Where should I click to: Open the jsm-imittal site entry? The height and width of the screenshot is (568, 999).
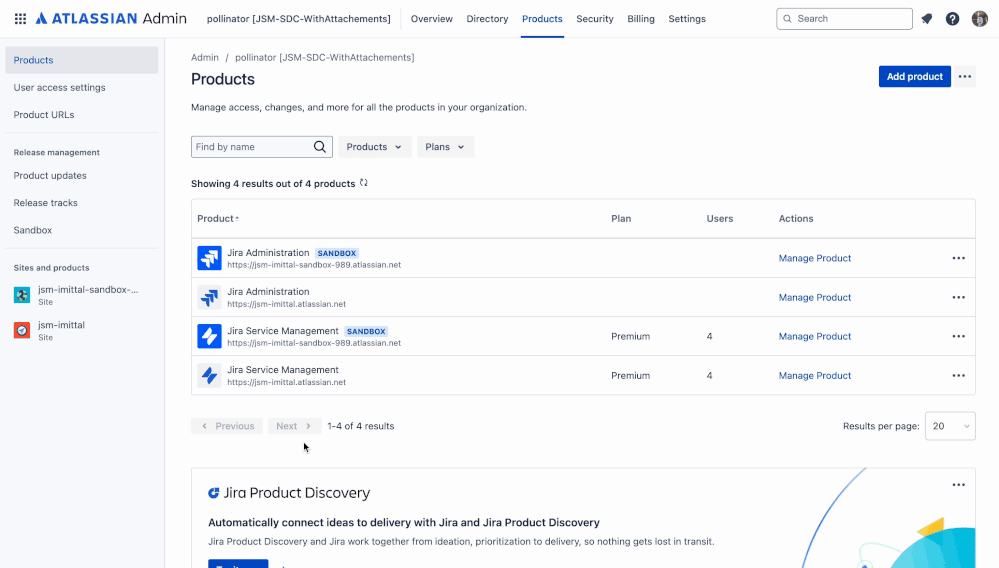pyautogui.click(x=82, y=330)
